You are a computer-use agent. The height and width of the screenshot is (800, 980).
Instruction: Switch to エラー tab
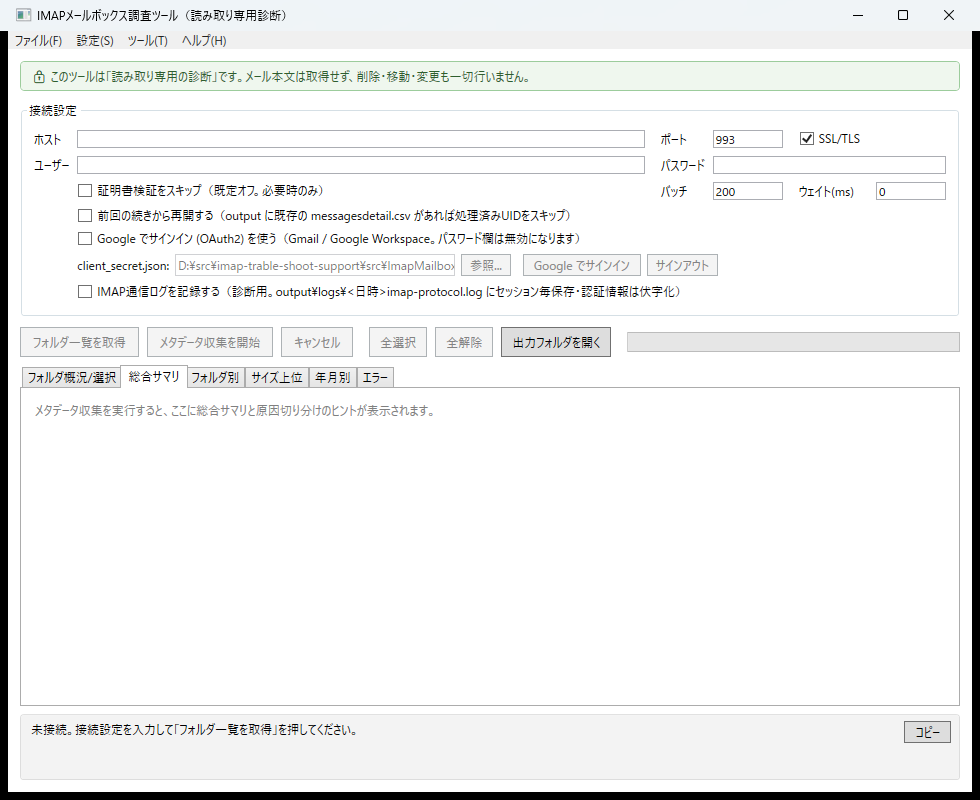pyautogui.click(x=375, y=378)
